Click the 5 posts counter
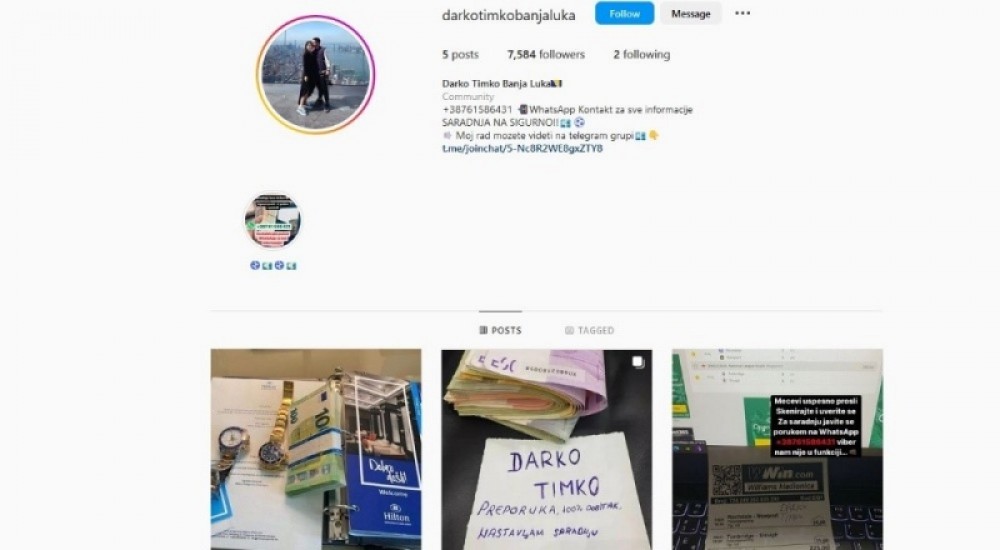The image size is (1000, 550). [460, 55]
